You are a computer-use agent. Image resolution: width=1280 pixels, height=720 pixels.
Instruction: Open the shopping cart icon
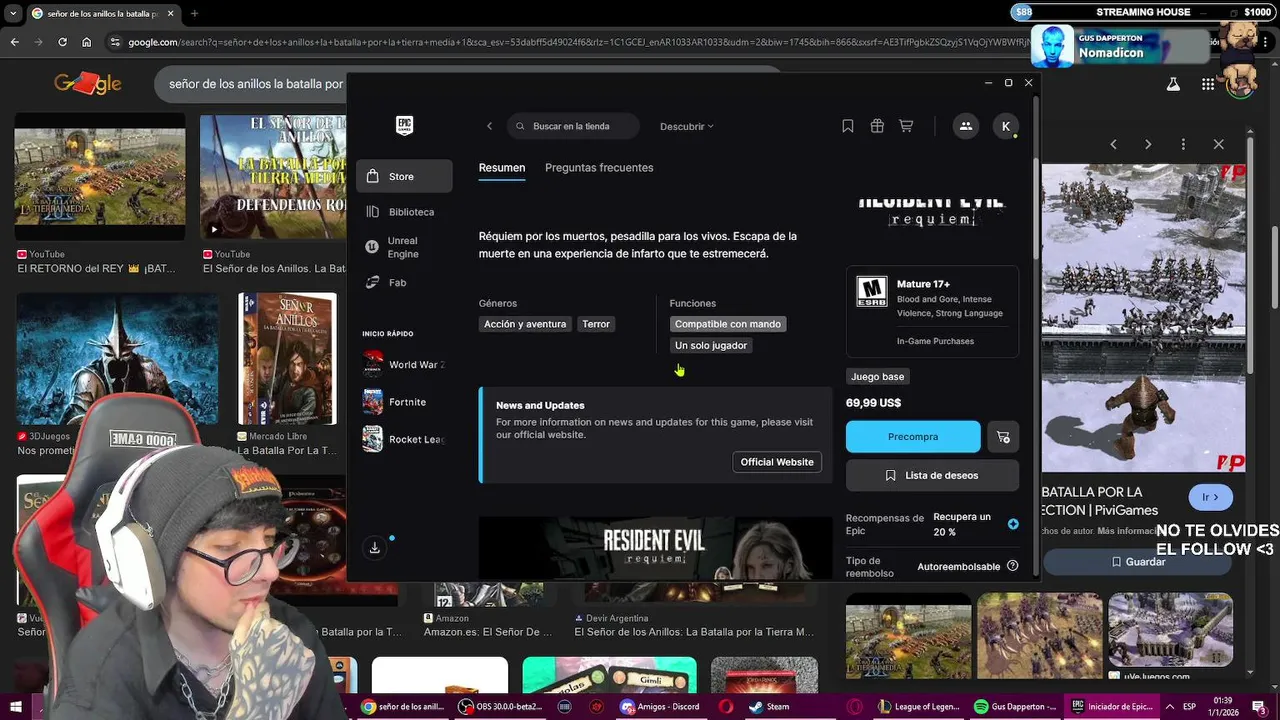pos(906,126)
